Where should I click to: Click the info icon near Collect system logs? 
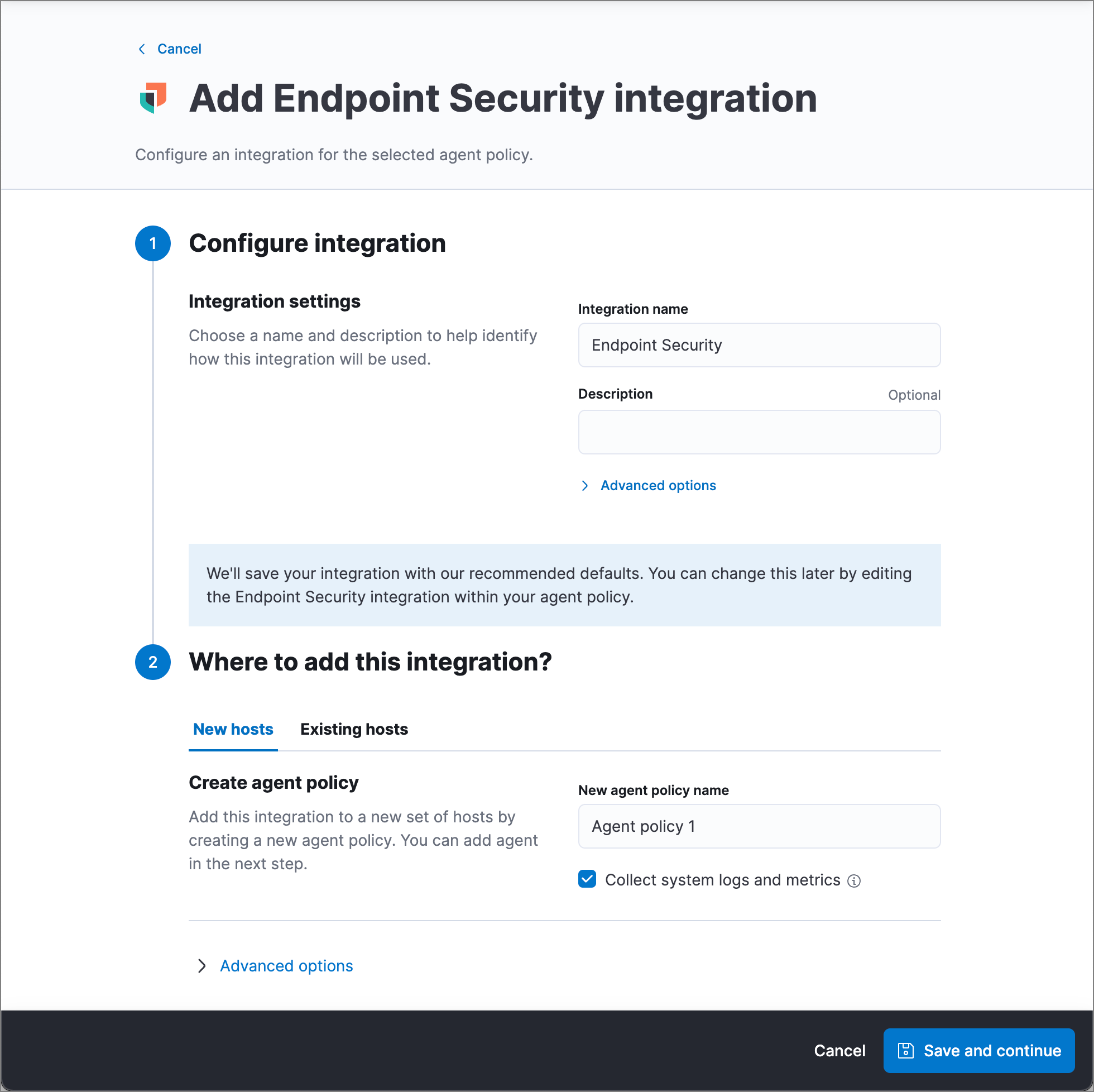click(x=855, y=880)
